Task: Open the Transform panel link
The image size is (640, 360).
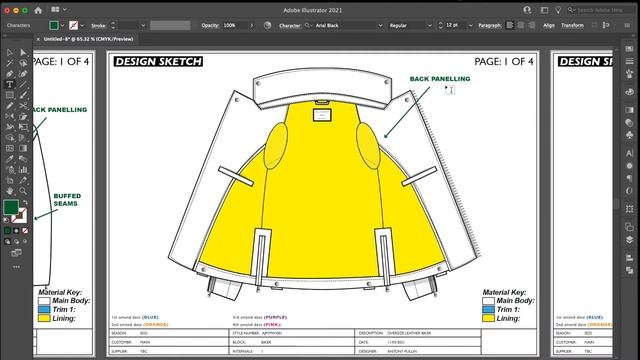Action: (x=572, y=25)
